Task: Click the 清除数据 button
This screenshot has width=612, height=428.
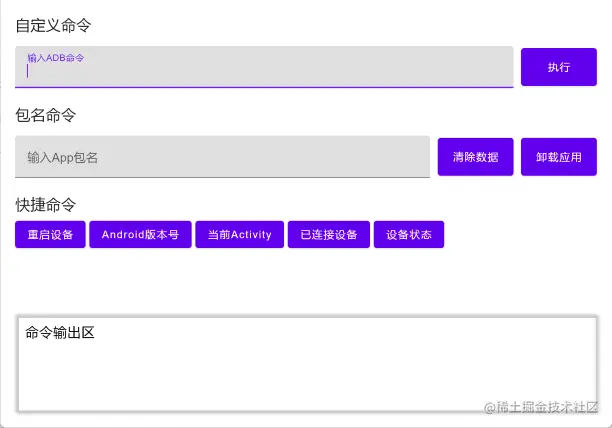Action: 475,157
